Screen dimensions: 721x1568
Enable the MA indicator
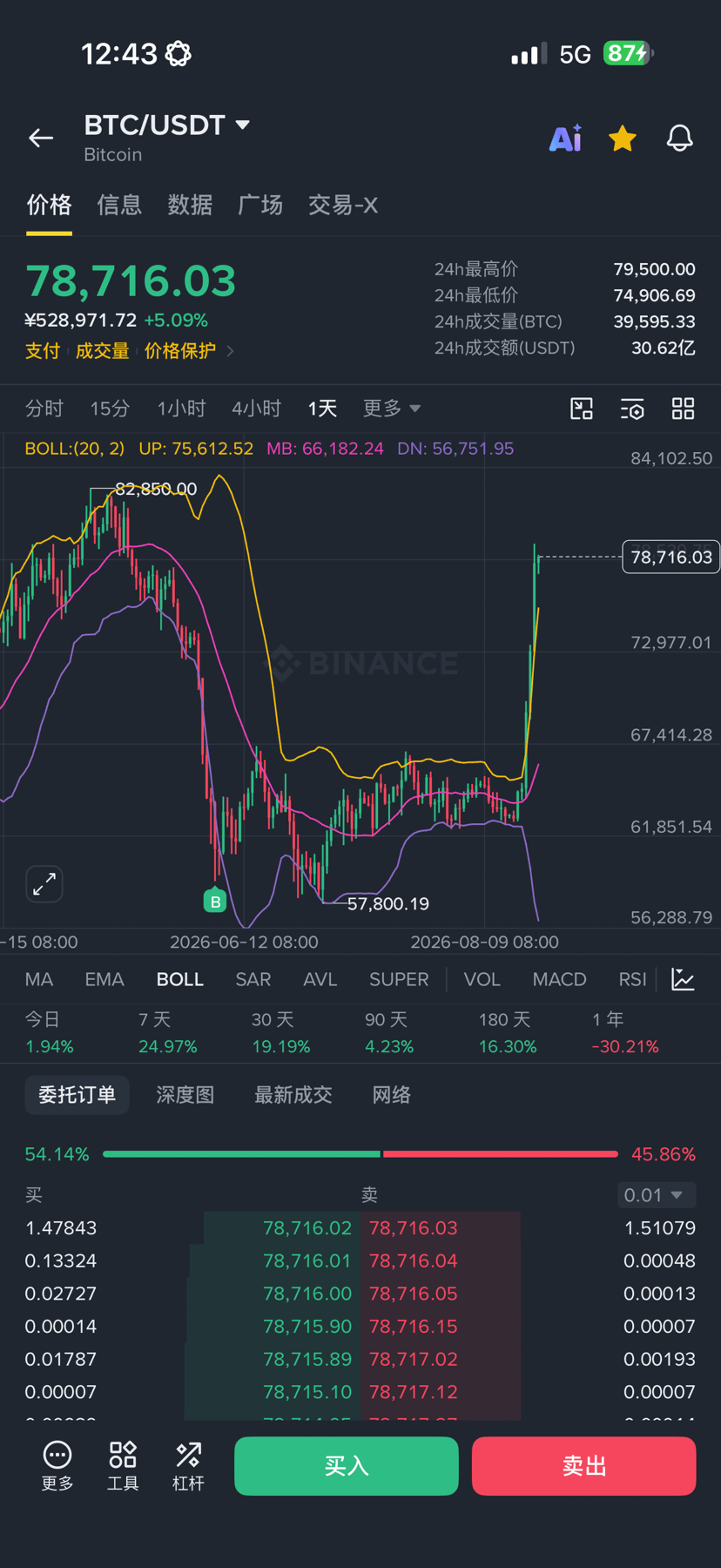[x=39, y=979]
